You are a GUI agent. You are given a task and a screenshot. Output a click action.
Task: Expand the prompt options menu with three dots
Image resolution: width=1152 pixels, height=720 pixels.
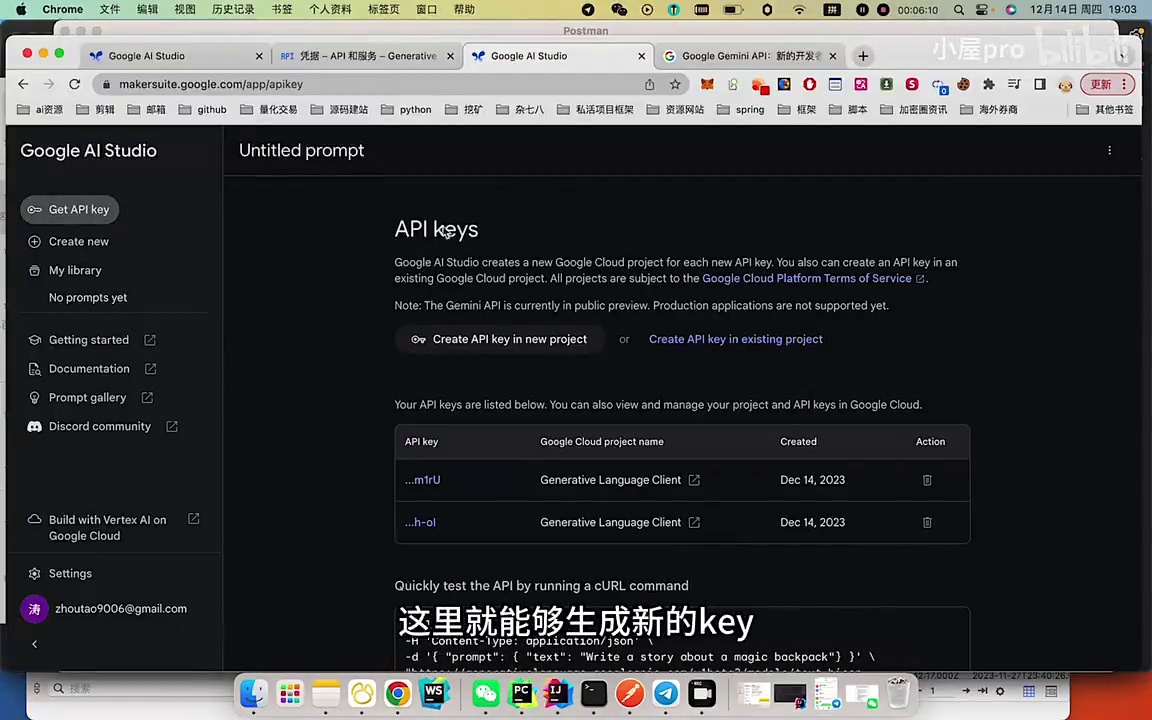tap(1109, 150)
